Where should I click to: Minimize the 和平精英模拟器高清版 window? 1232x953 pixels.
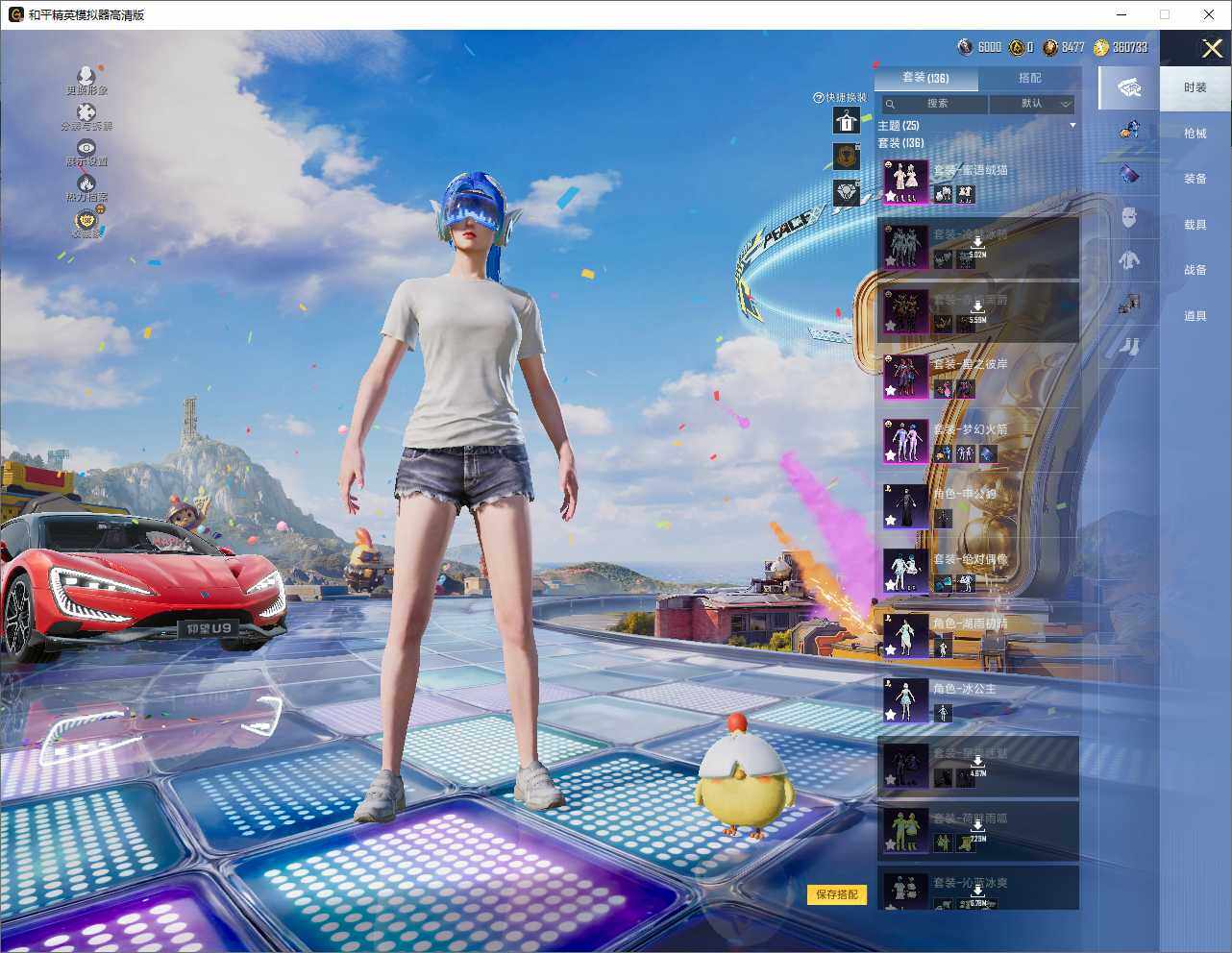coord(1121,14)
